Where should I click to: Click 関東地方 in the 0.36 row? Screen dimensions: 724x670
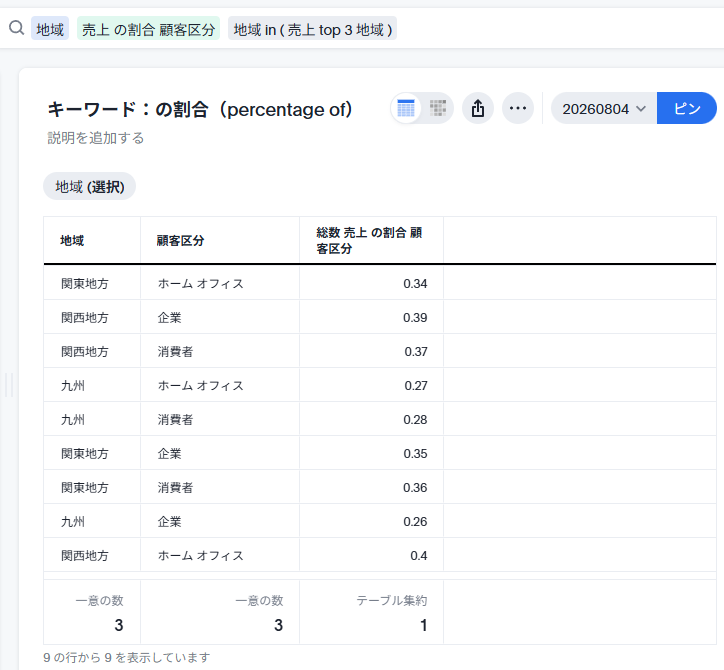(85, 488)
